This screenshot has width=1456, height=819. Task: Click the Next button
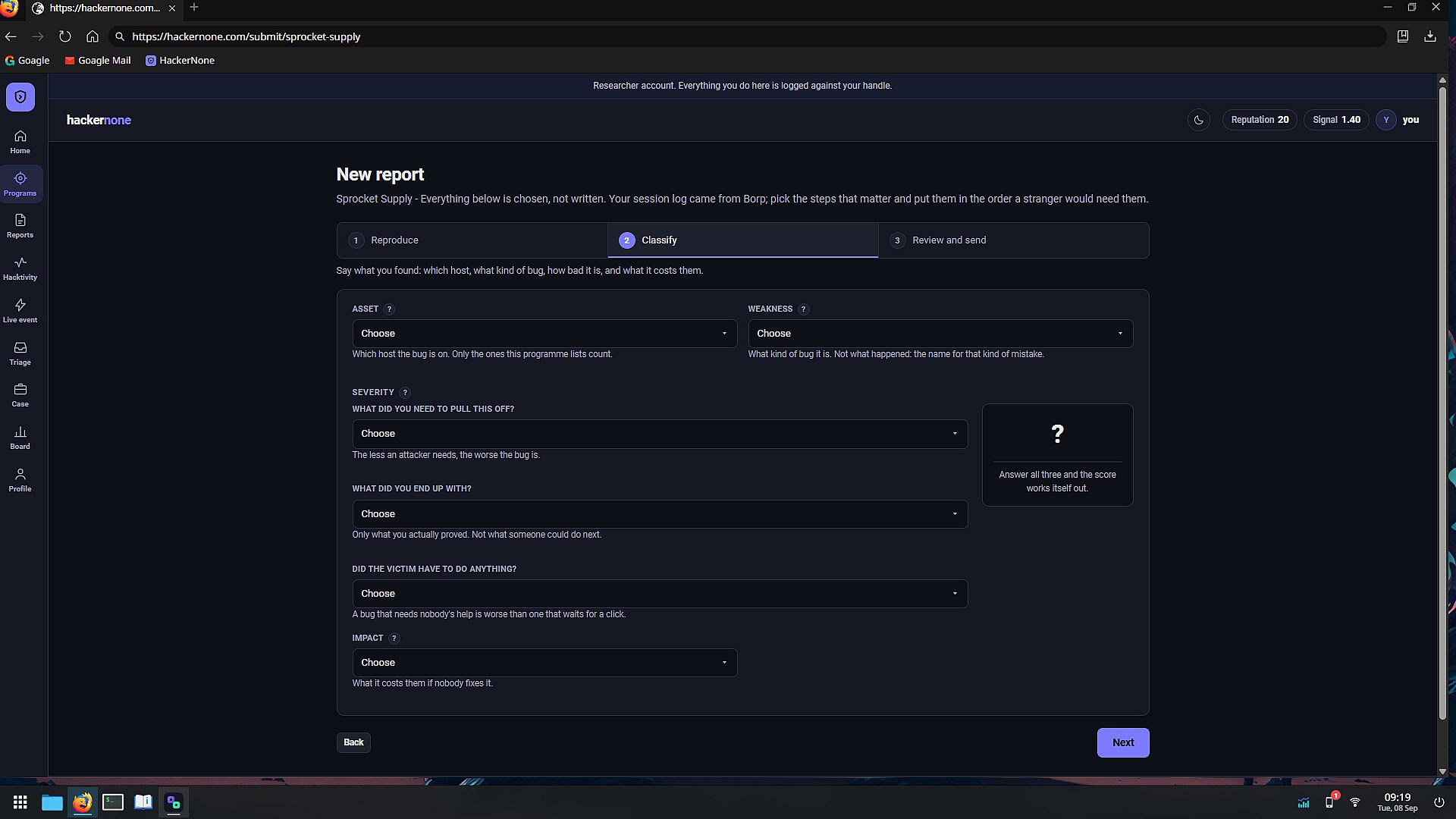1123,743
